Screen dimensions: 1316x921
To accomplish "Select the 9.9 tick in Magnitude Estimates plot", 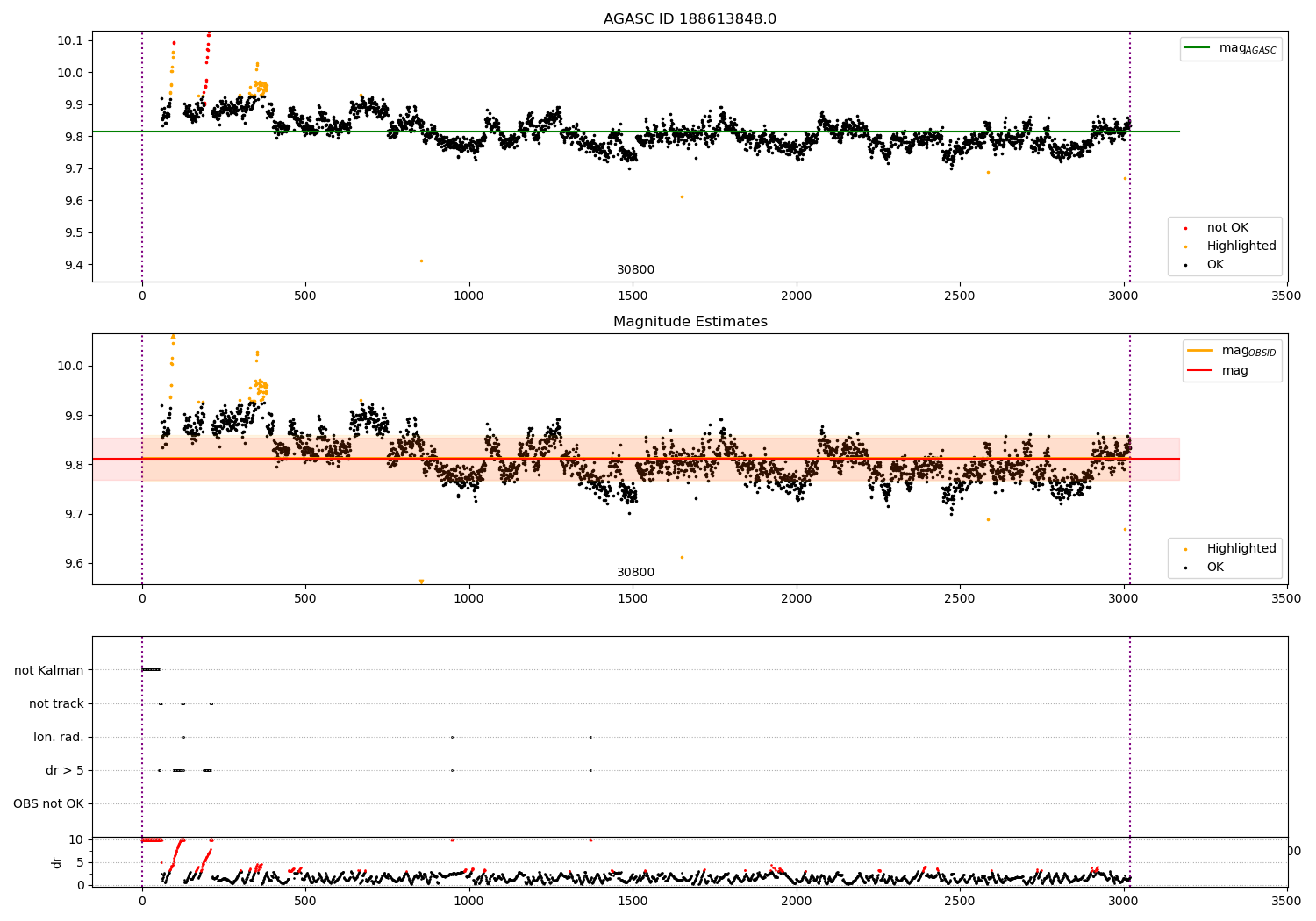I will (x=74, y=416).
